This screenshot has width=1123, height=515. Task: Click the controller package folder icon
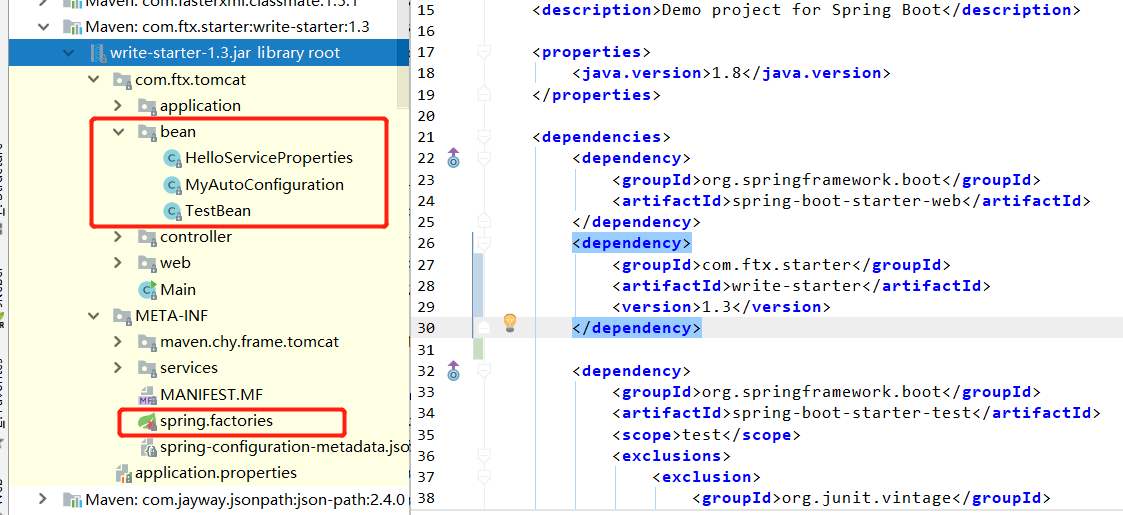148,237
